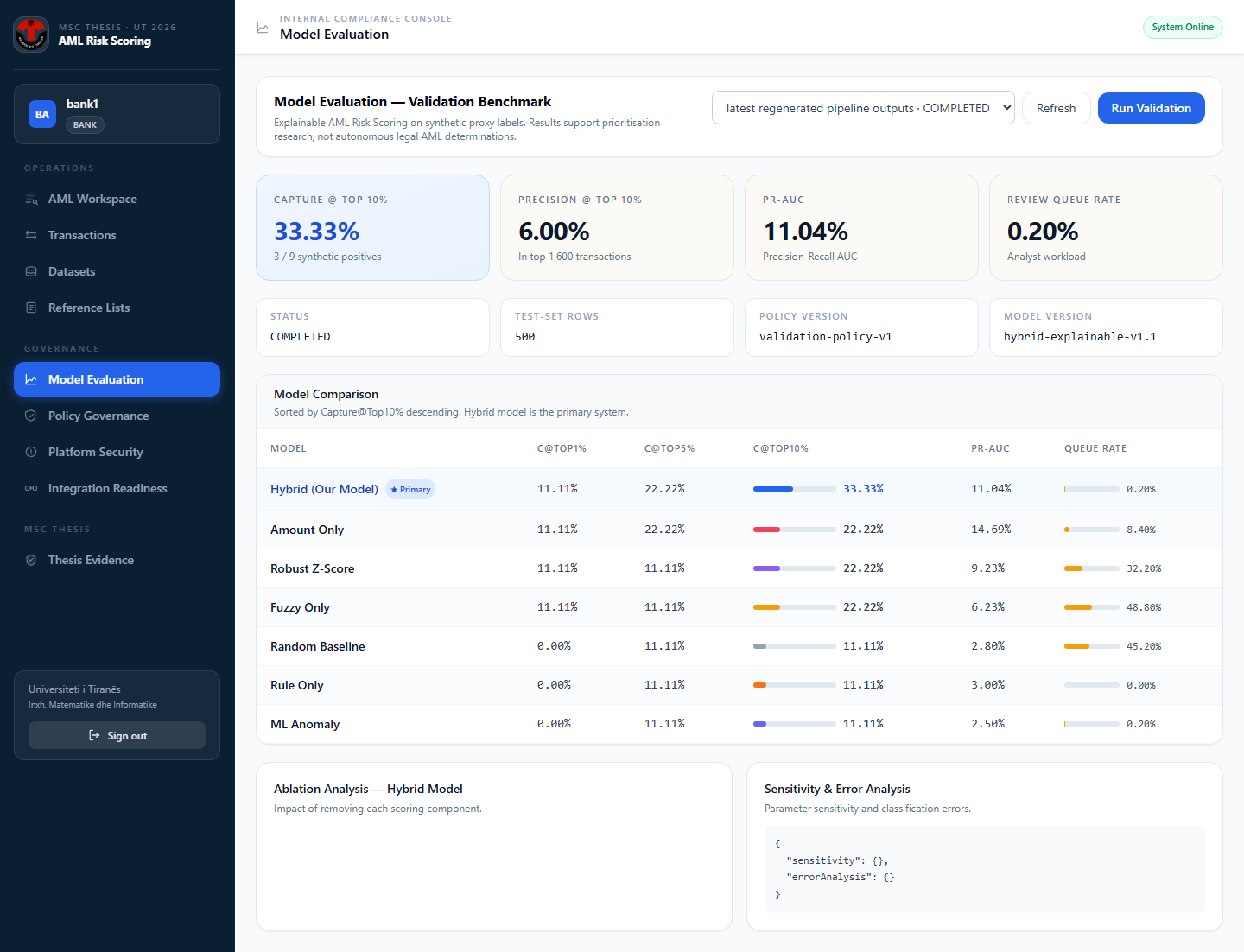Click the Policy Governance shield icon
Image resolution: width=1244 pixels, height=952 pixels.
[31, 416]
